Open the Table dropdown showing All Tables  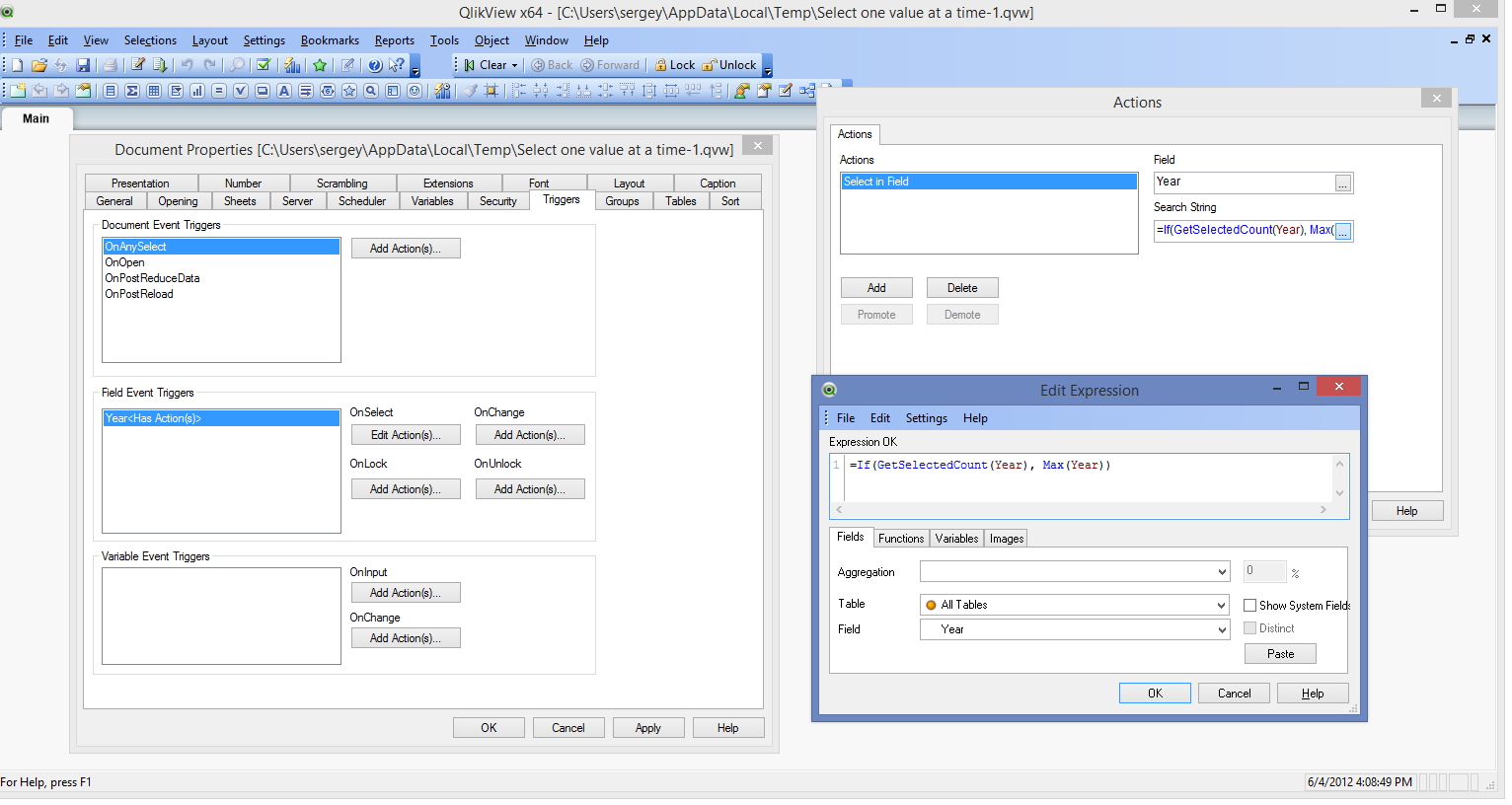click(x=1221, y=605)
